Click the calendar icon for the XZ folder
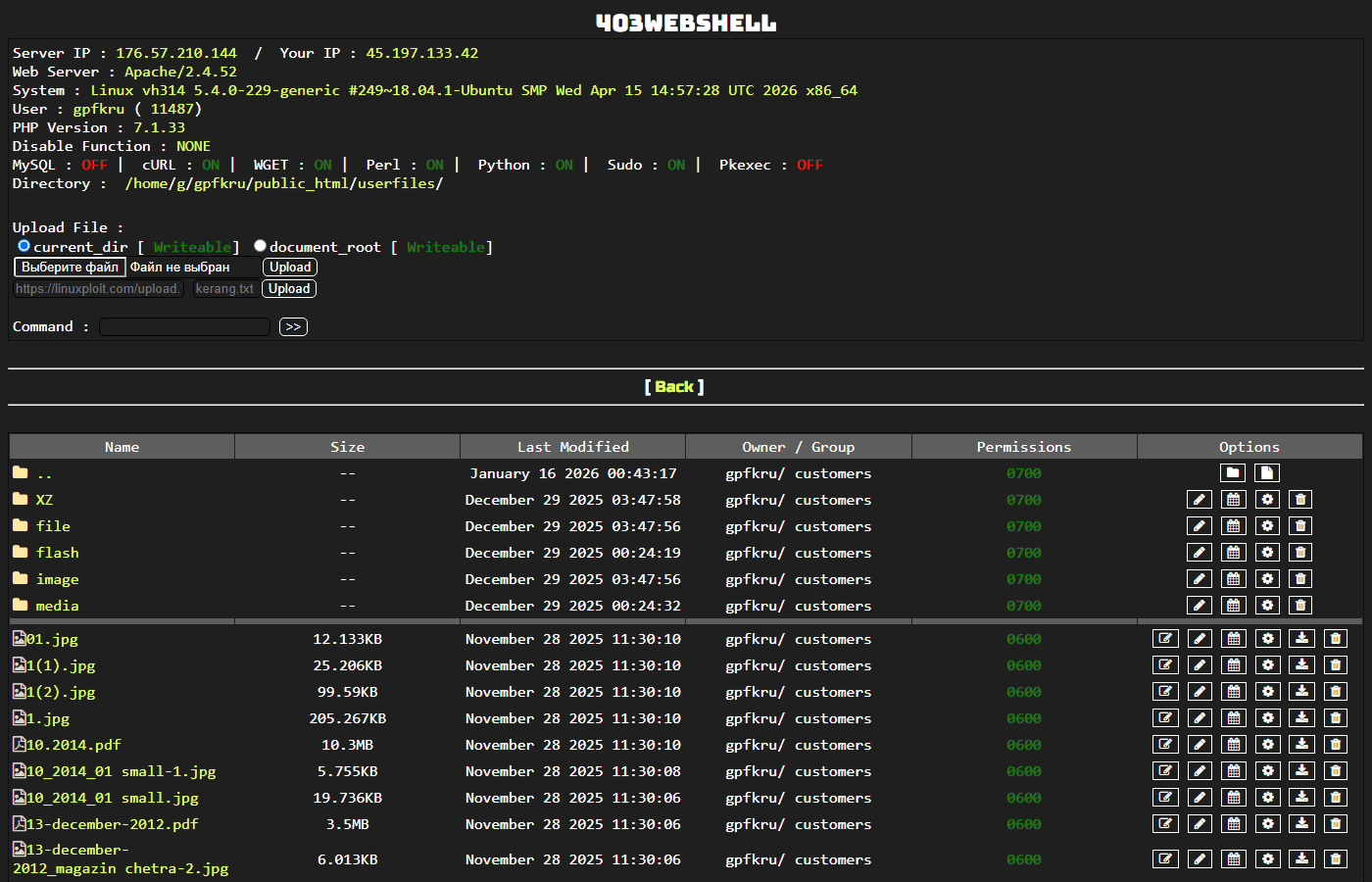This screenshot has height=882, width=1372. tap(1234, 500)
